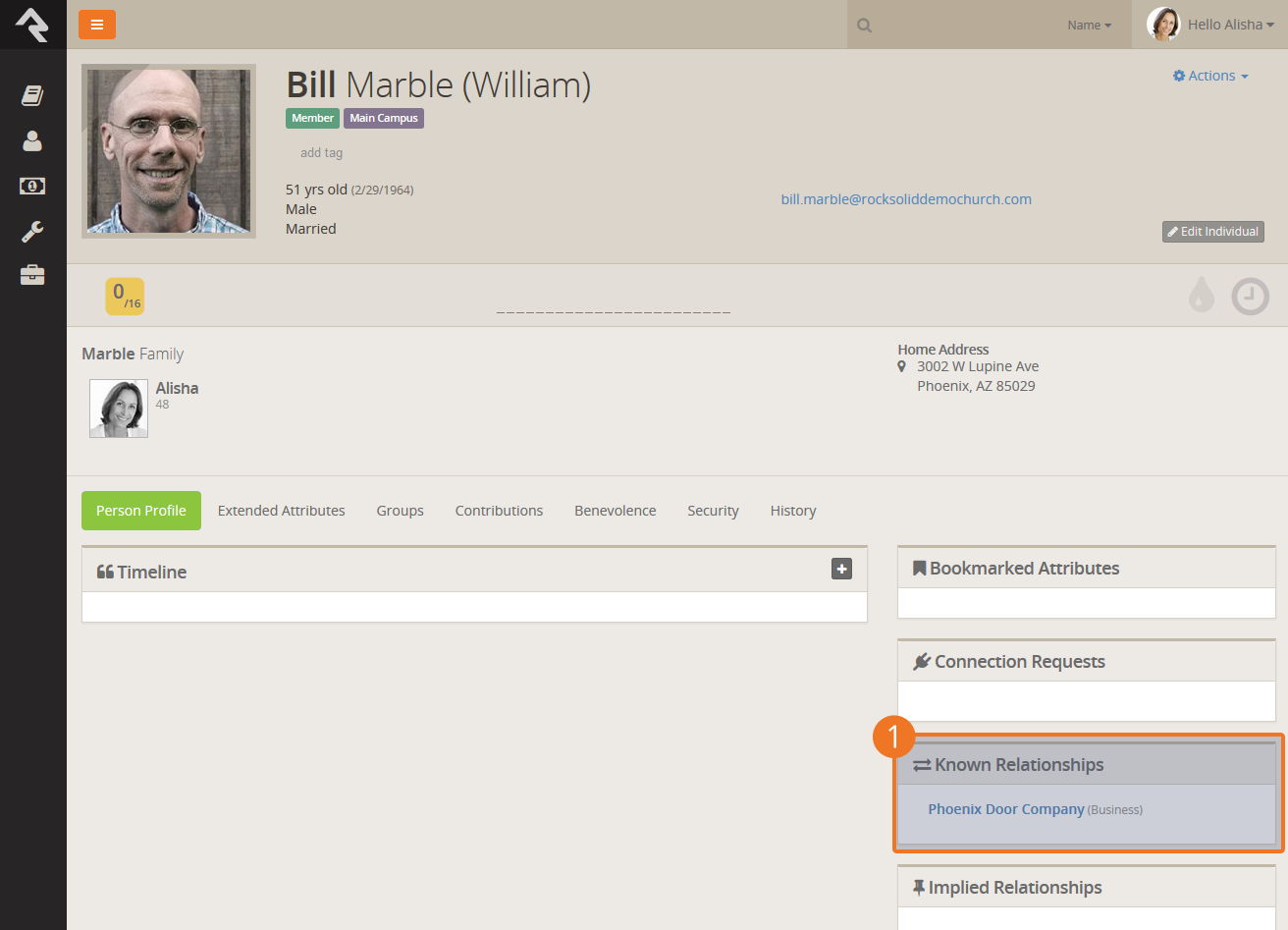Image resolution: width=1288 pixels, height=930 pixels.
Task: Expand the Name search filter dropdown
Action: coord(1089,26)
